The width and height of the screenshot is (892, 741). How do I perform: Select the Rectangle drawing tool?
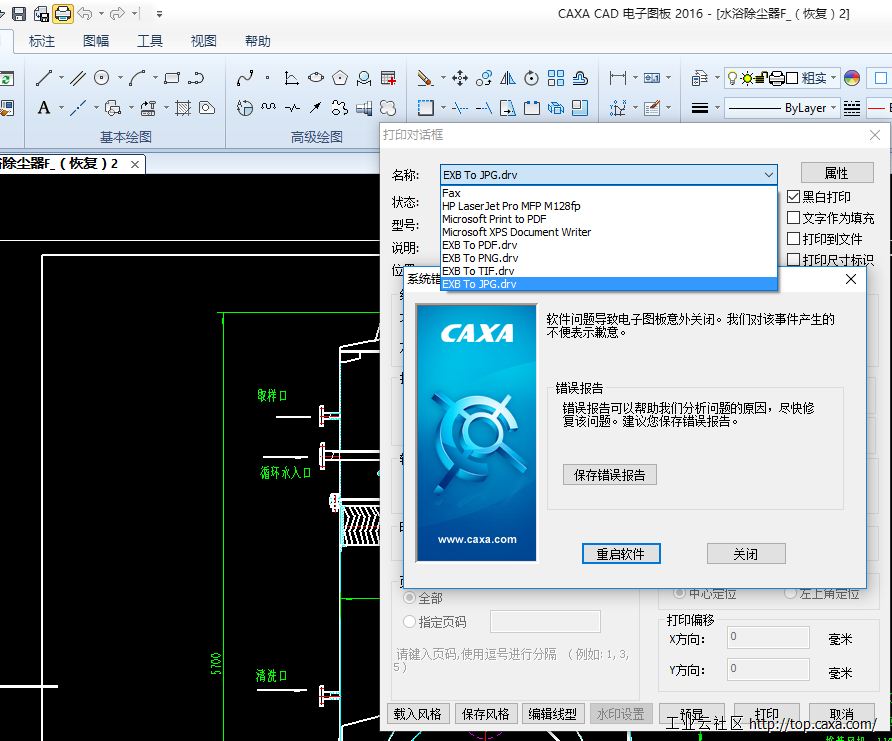point(172,78)
